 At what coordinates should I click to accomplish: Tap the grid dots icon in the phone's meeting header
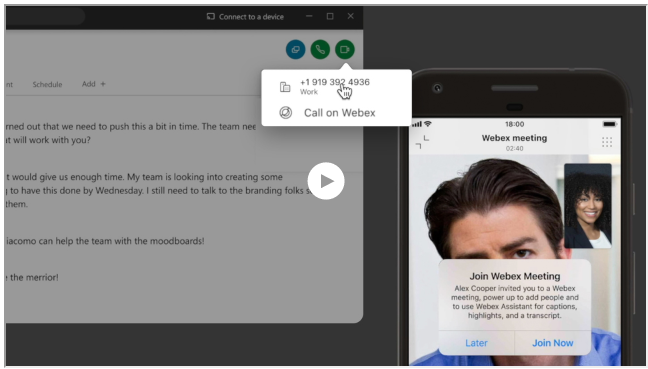coord(607,142)
